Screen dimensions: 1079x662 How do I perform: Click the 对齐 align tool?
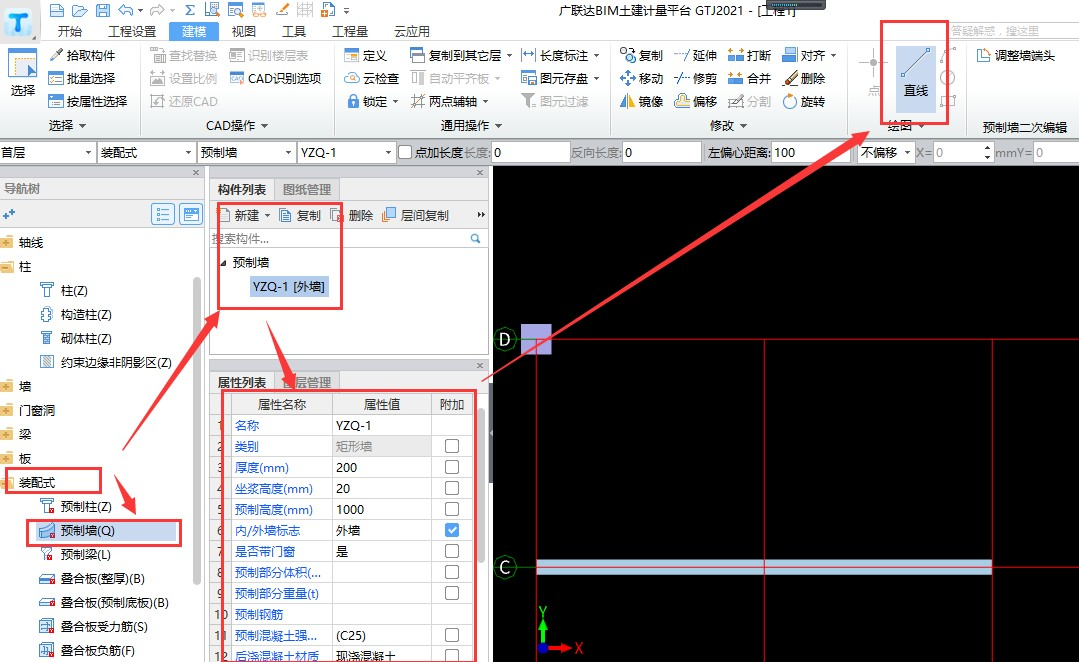pyautogui.click(x=809, y=55)
